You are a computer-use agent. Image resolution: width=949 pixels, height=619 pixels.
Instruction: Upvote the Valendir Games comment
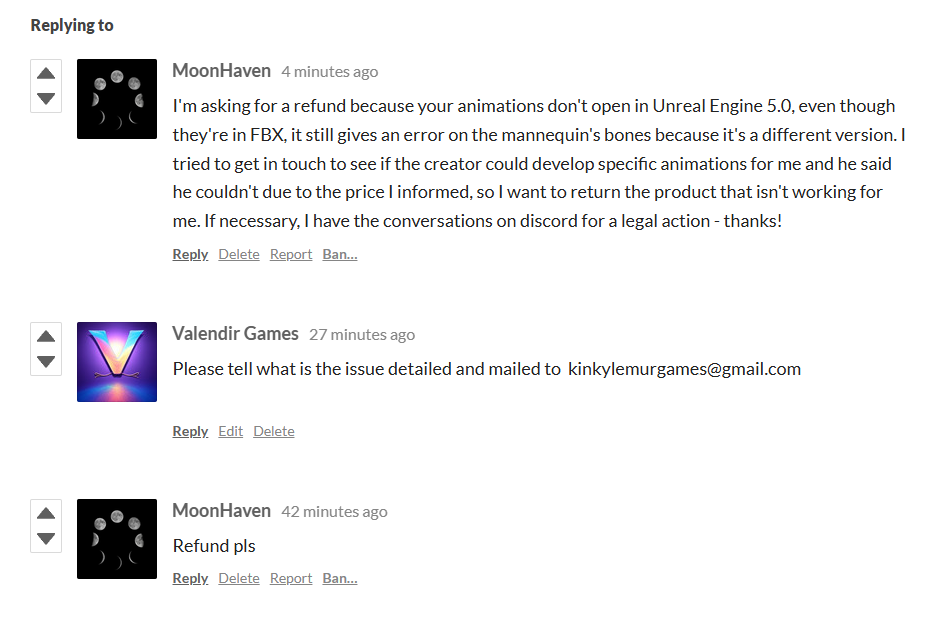[46, 336]
